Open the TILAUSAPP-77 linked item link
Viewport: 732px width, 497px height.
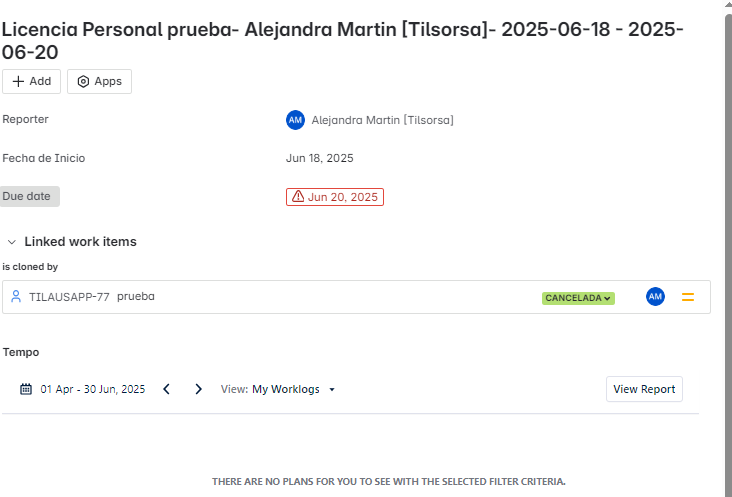coord(69,297)
